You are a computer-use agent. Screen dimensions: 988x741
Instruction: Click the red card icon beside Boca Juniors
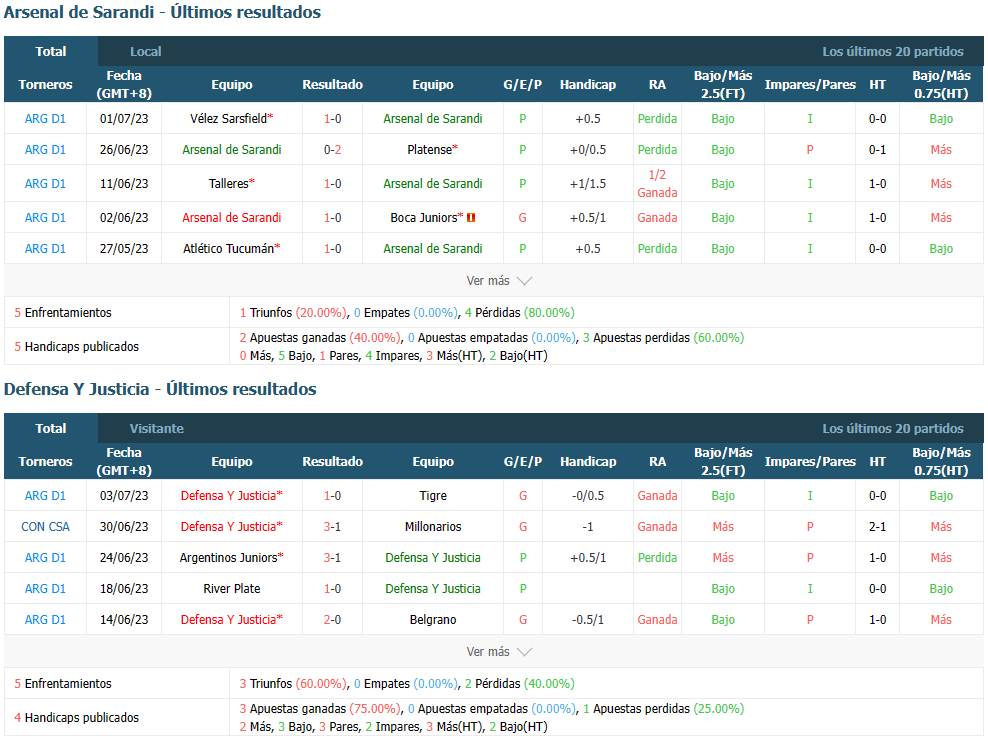(x=471, y=218)
